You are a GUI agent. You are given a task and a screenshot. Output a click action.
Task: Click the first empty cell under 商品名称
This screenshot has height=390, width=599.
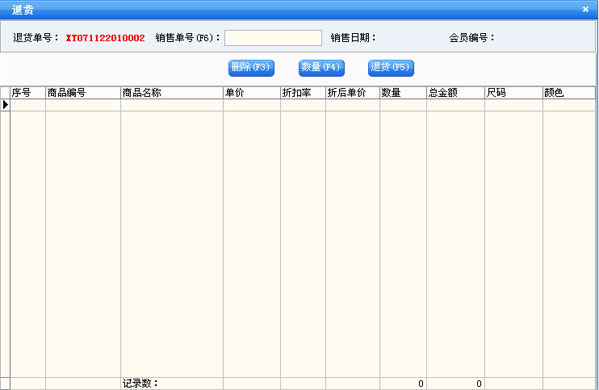pos(172,105)
